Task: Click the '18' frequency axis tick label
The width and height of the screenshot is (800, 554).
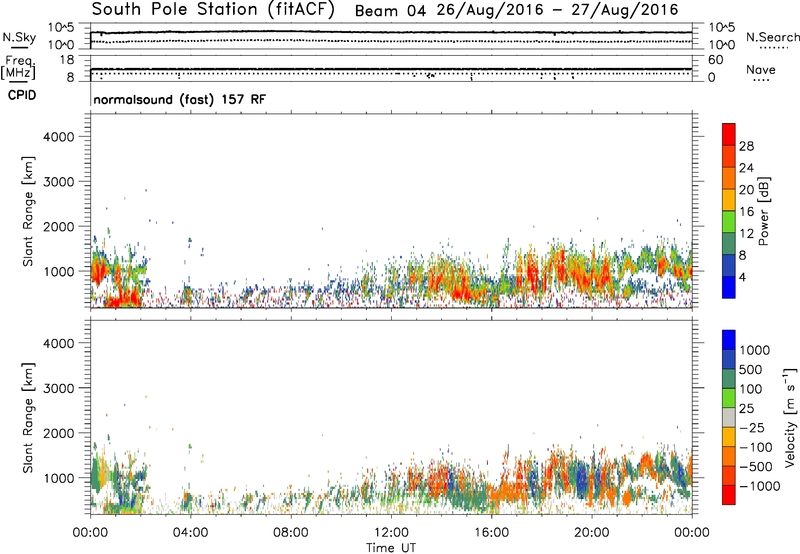Action: point(67,60)
